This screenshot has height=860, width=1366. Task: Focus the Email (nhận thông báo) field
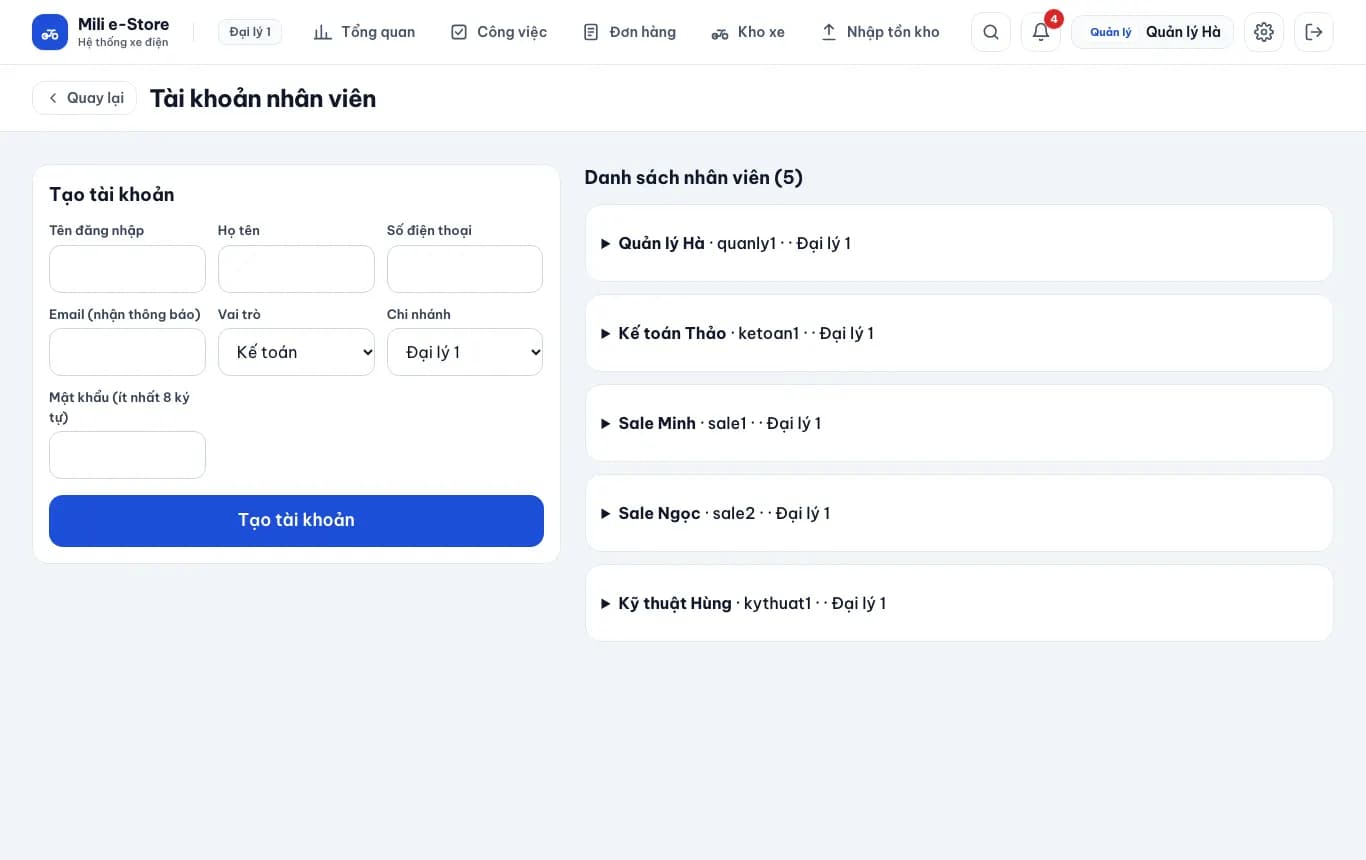point(127,352)
